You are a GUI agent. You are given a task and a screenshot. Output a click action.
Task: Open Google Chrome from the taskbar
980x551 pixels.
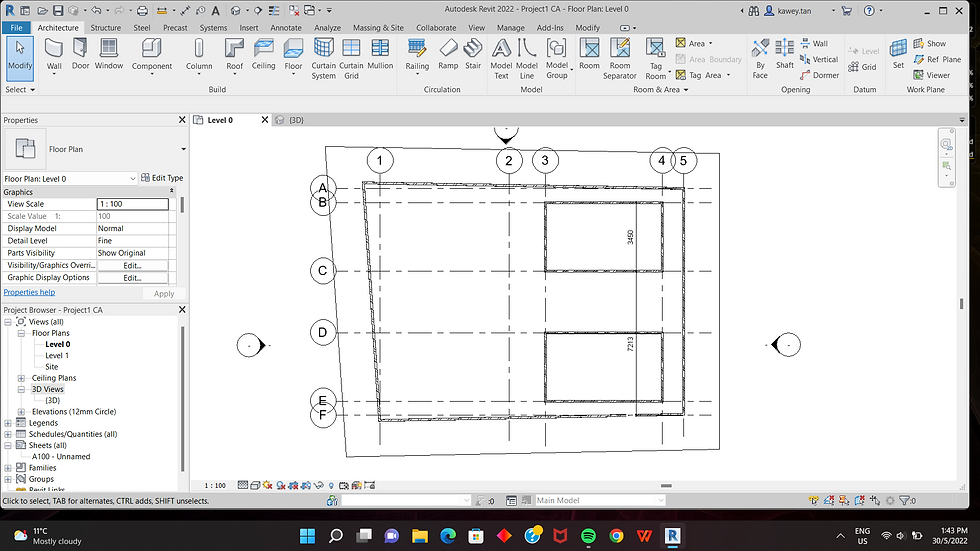[x=616, y=535]
